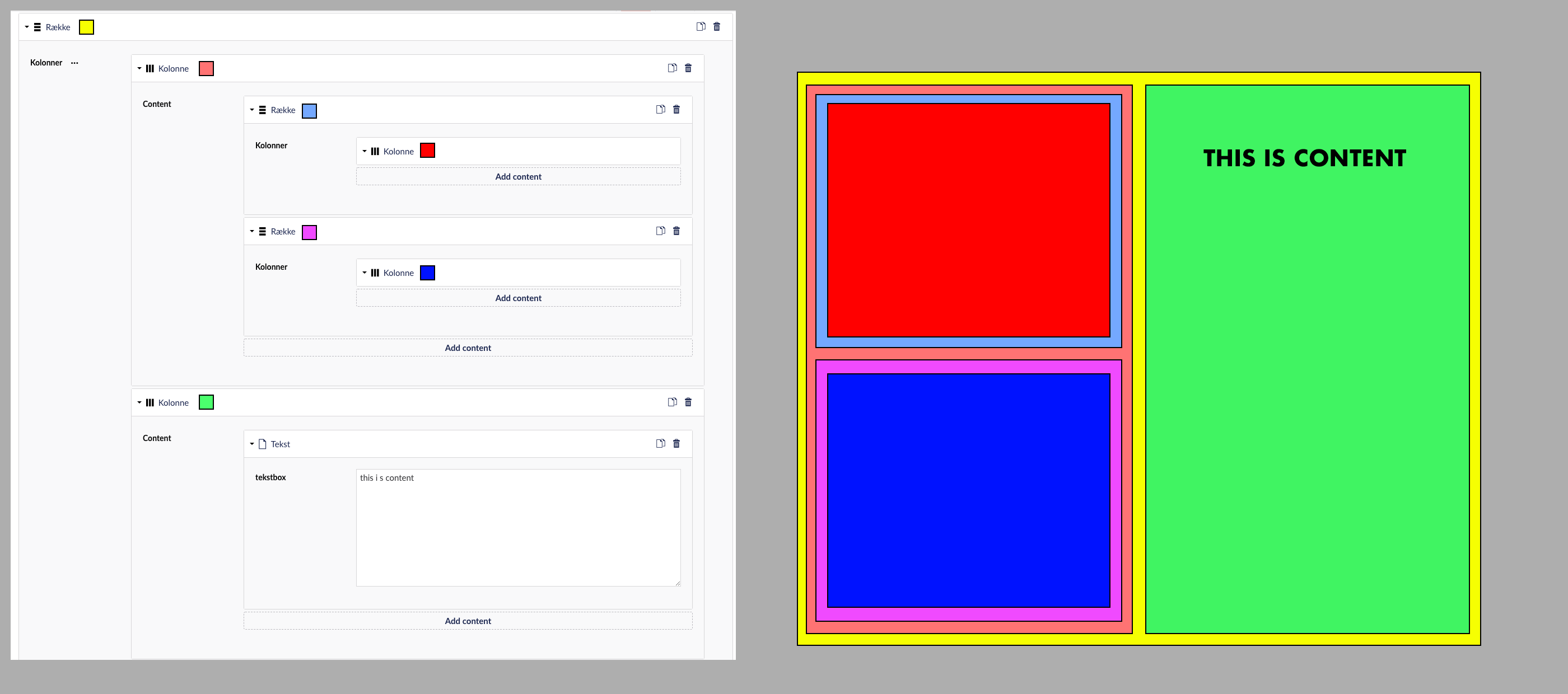
Task: Delete the pink Kolonne block
Action: tap(688, 68)
